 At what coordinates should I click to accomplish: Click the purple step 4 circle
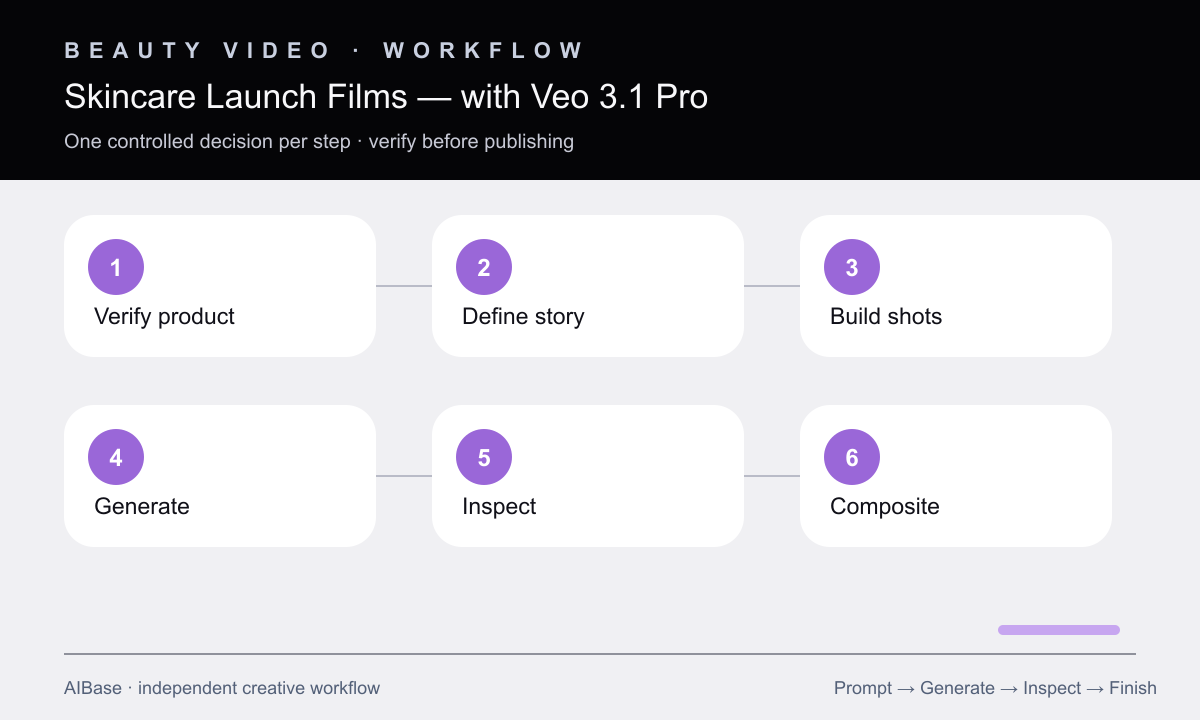point(116,457)
